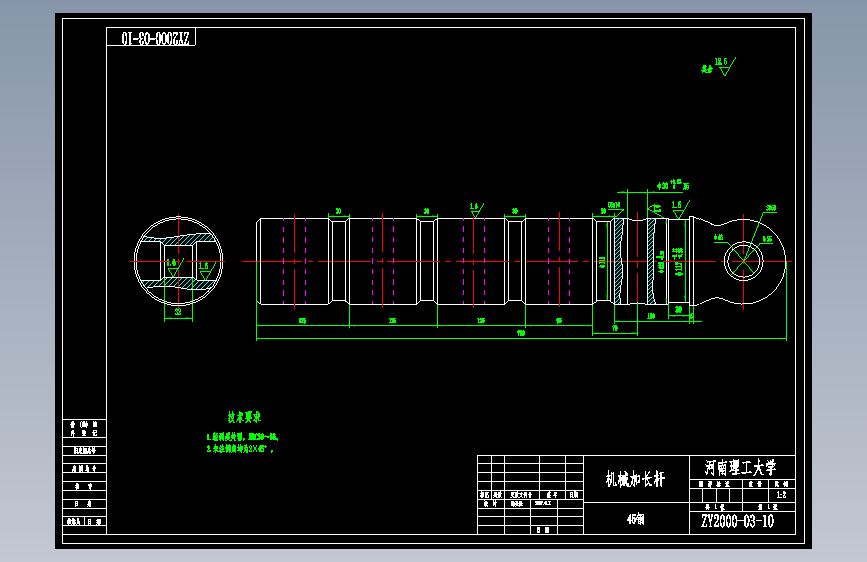Click the circular cross-section view
The height and width of the screenshot is (562, 867).
click(x=178, y=261)
